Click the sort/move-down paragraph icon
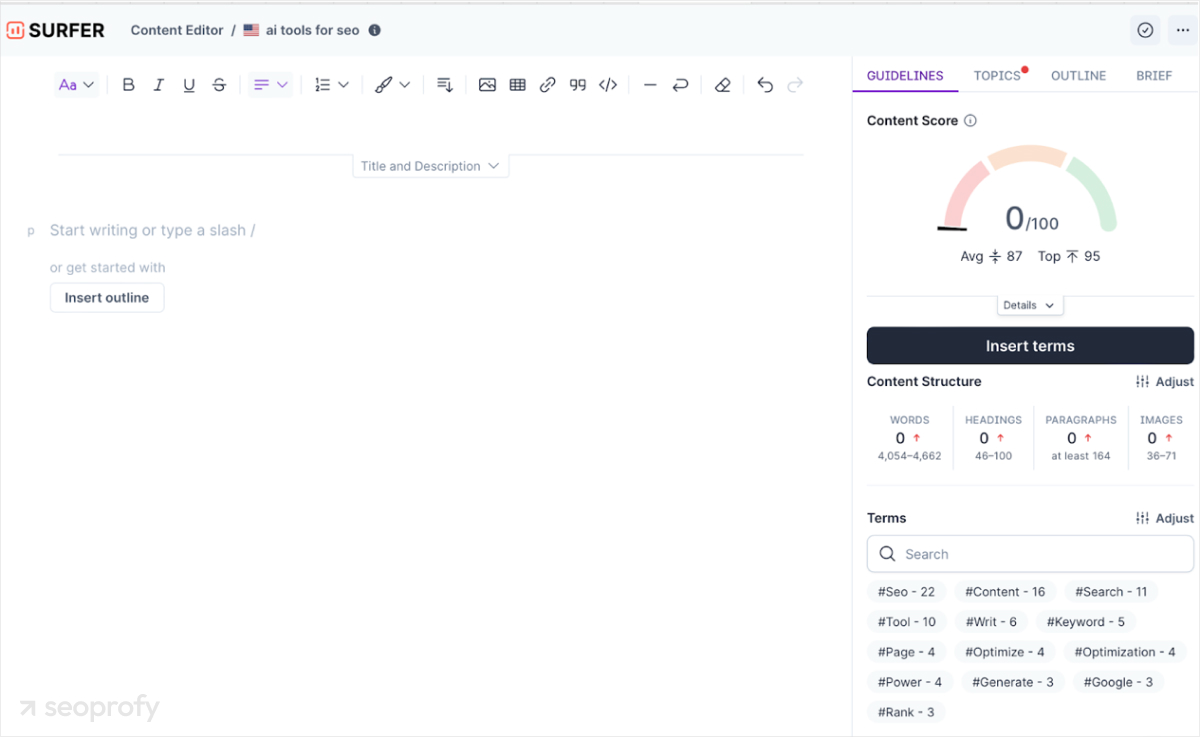Screen dimensions: 1200x737 point(446,85)
